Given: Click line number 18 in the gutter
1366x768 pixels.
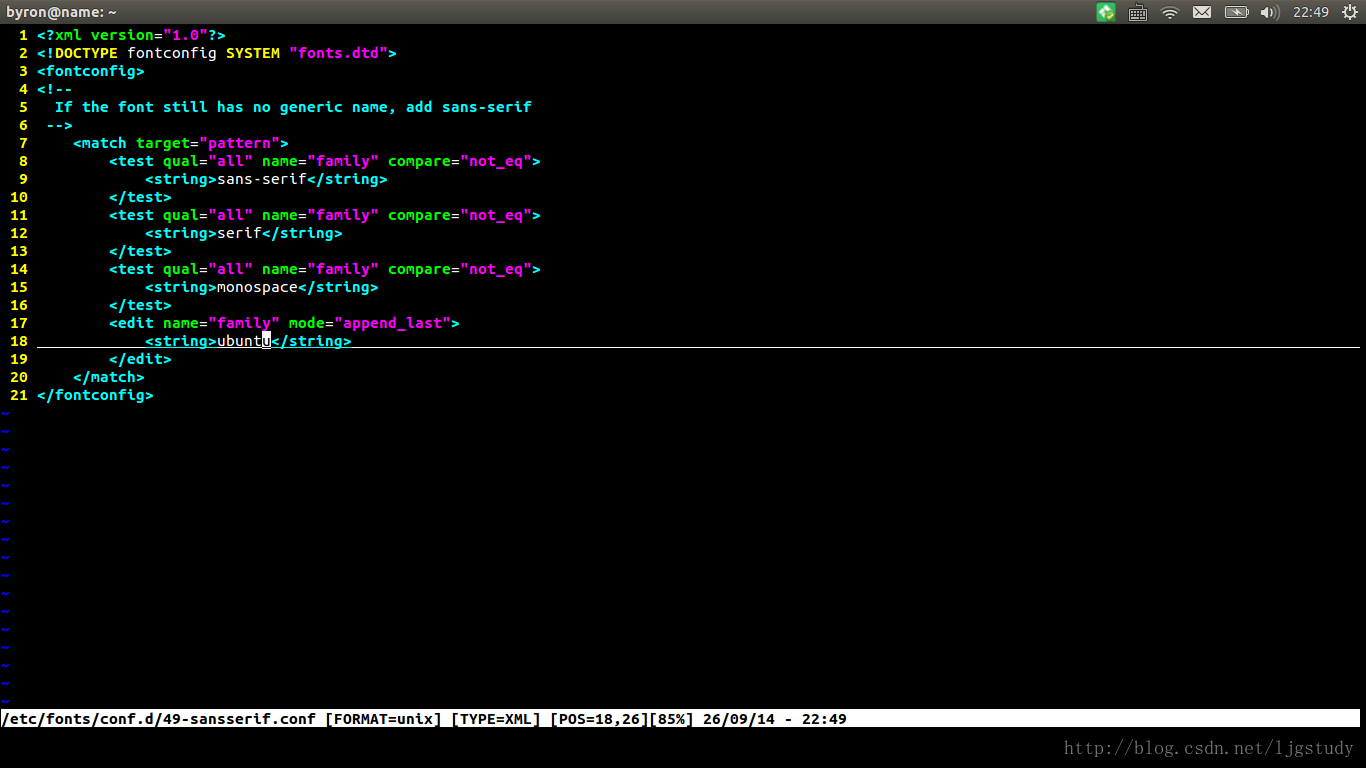Looking at the screenshot, I should (x=19, y=341).
